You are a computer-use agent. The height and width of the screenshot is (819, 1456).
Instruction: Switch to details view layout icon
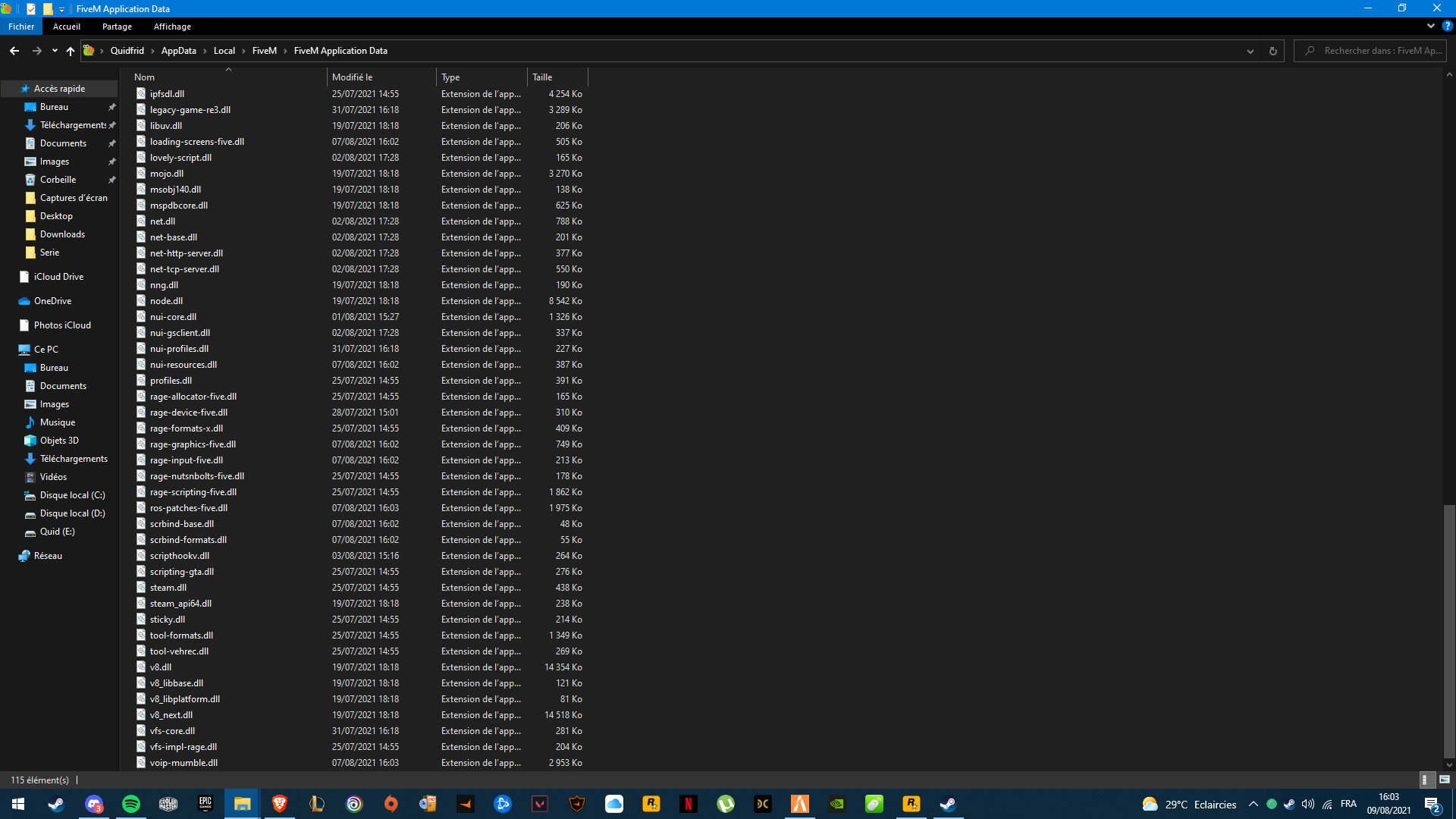point(1426,780)
